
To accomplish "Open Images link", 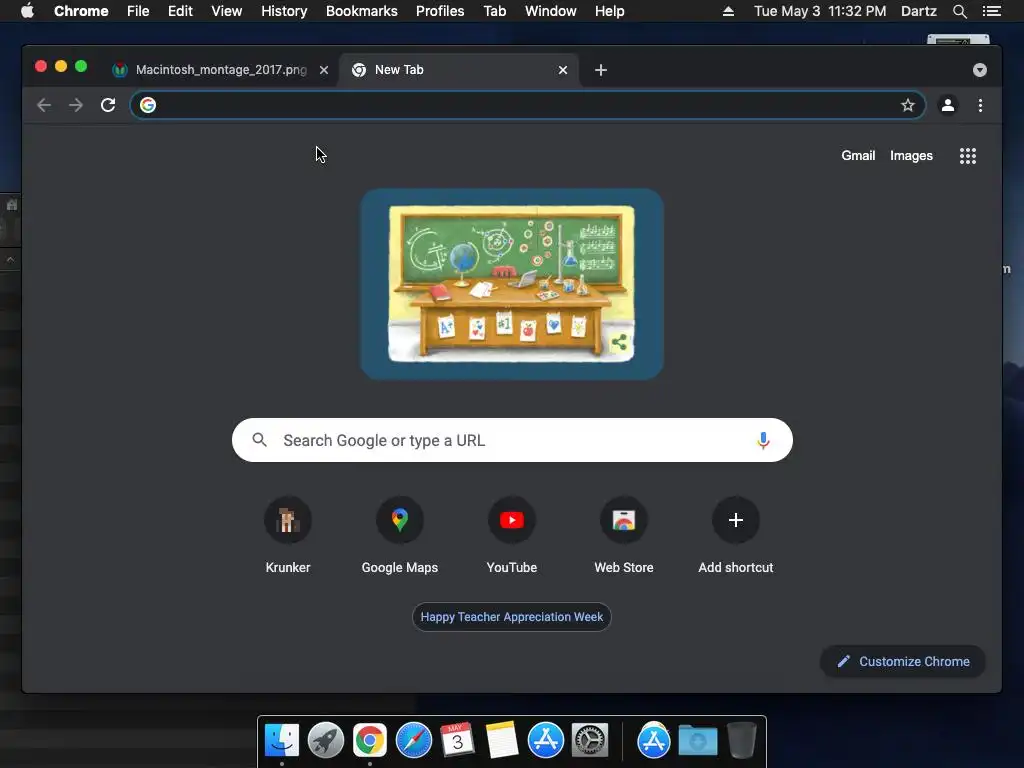I will pyautogui.click(x=911, y=155).
